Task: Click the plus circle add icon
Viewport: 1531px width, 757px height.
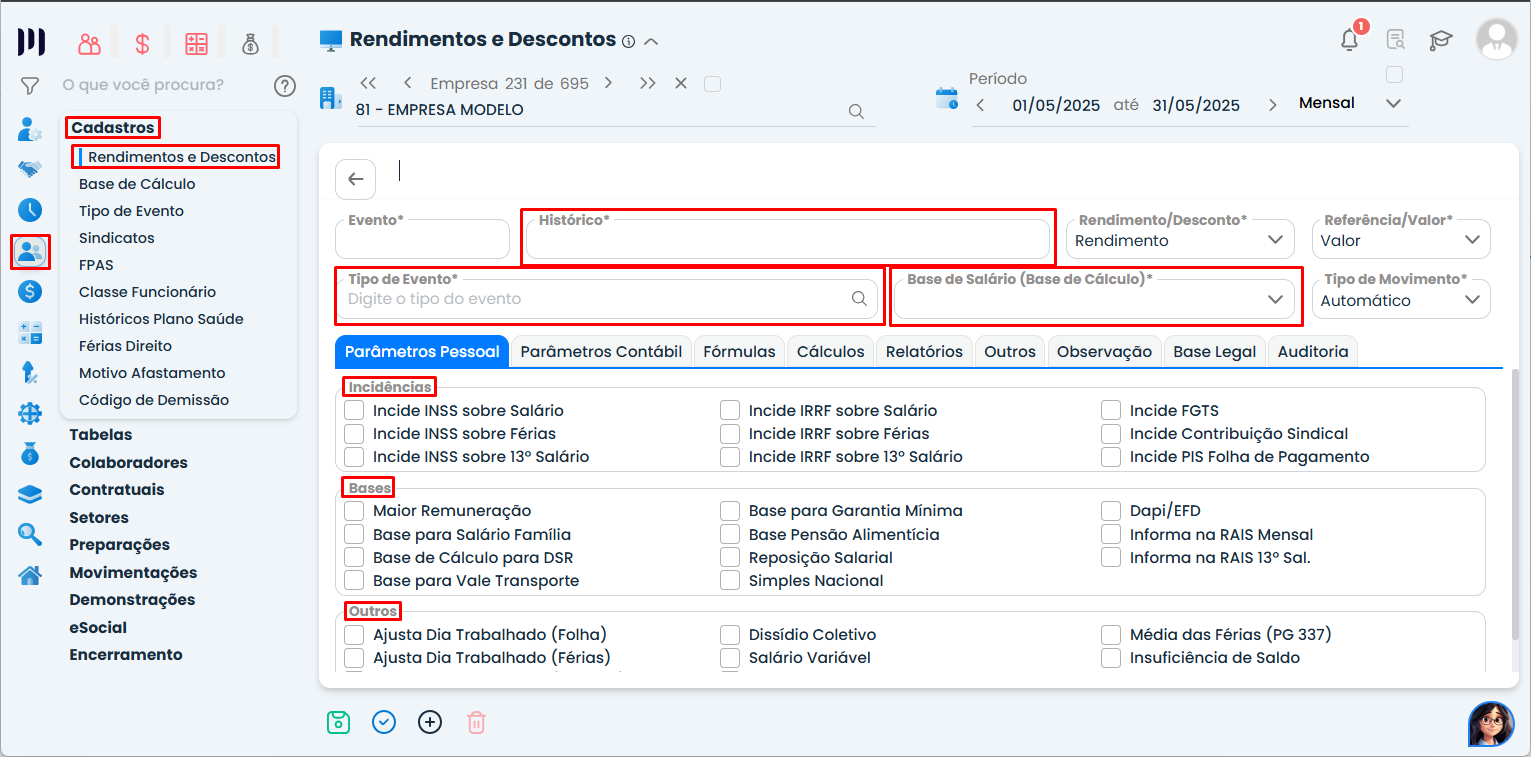Action: click(430, 722)
